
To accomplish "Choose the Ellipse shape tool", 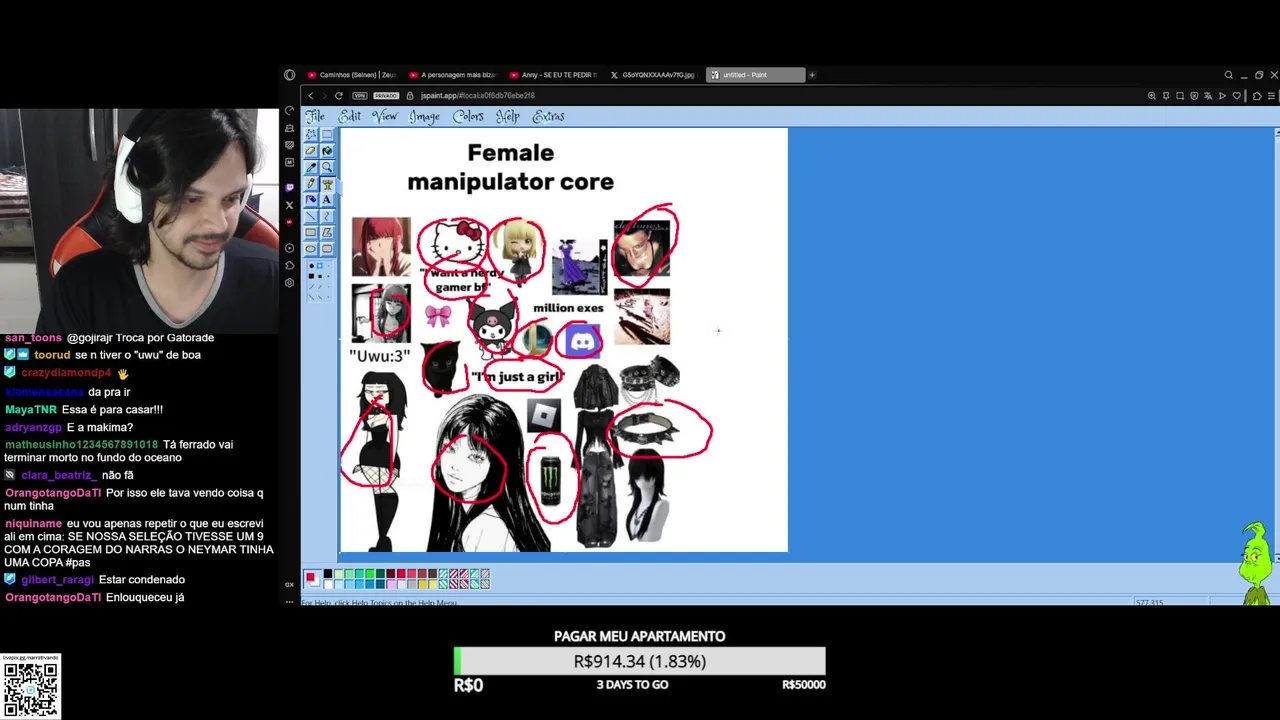I will (x=310, y=249).
